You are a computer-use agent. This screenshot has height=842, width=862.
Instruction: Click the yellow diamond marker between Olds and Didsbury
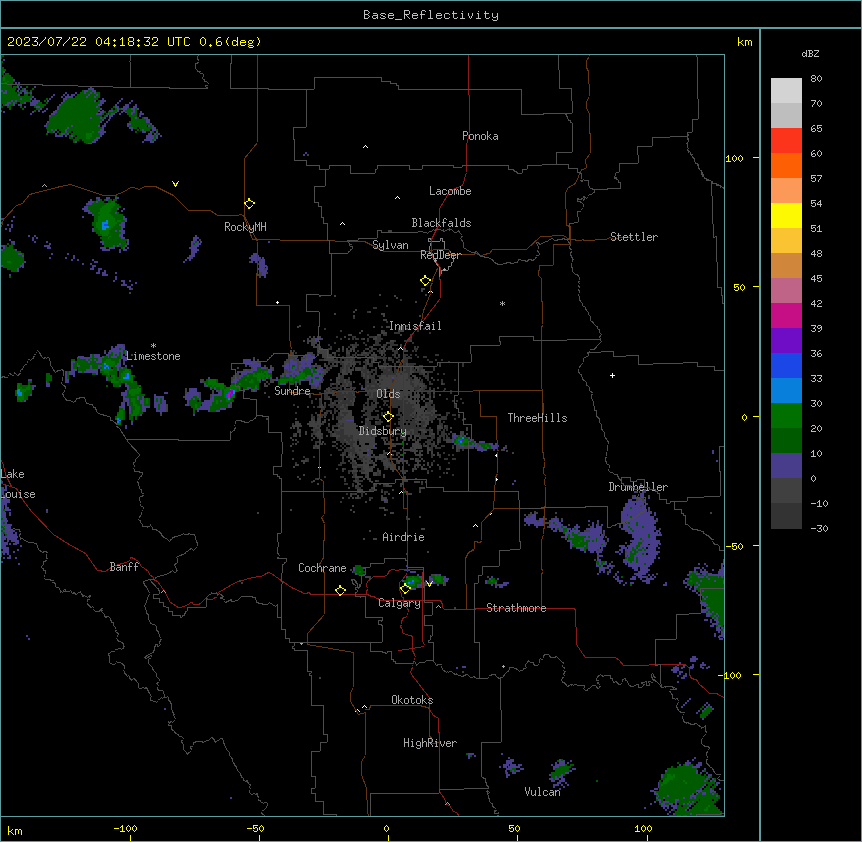click(388, 417)
